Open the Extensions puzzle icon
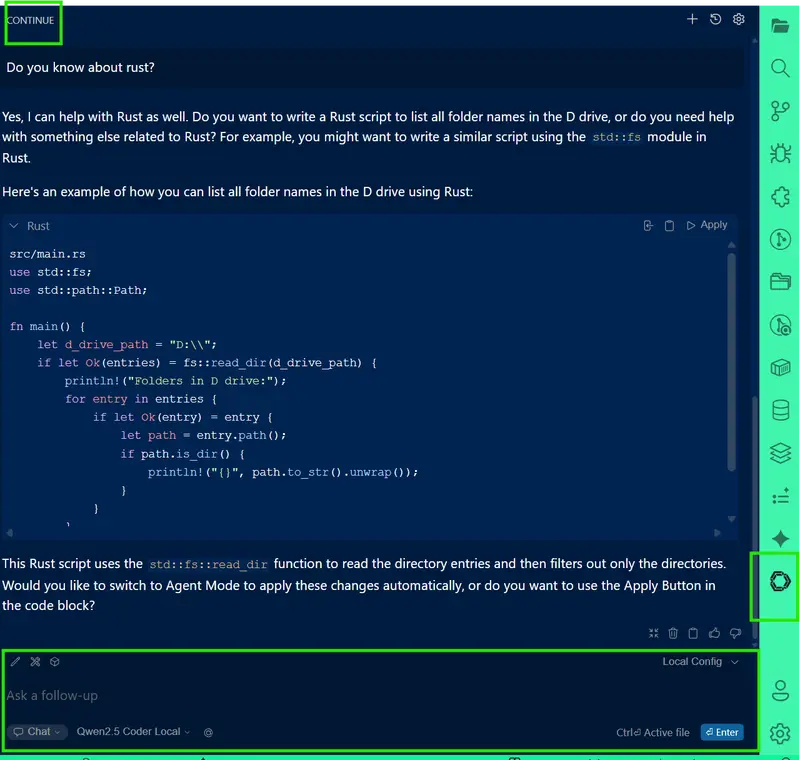The height and width of the screenshot is (760, 800). (780, 196)
